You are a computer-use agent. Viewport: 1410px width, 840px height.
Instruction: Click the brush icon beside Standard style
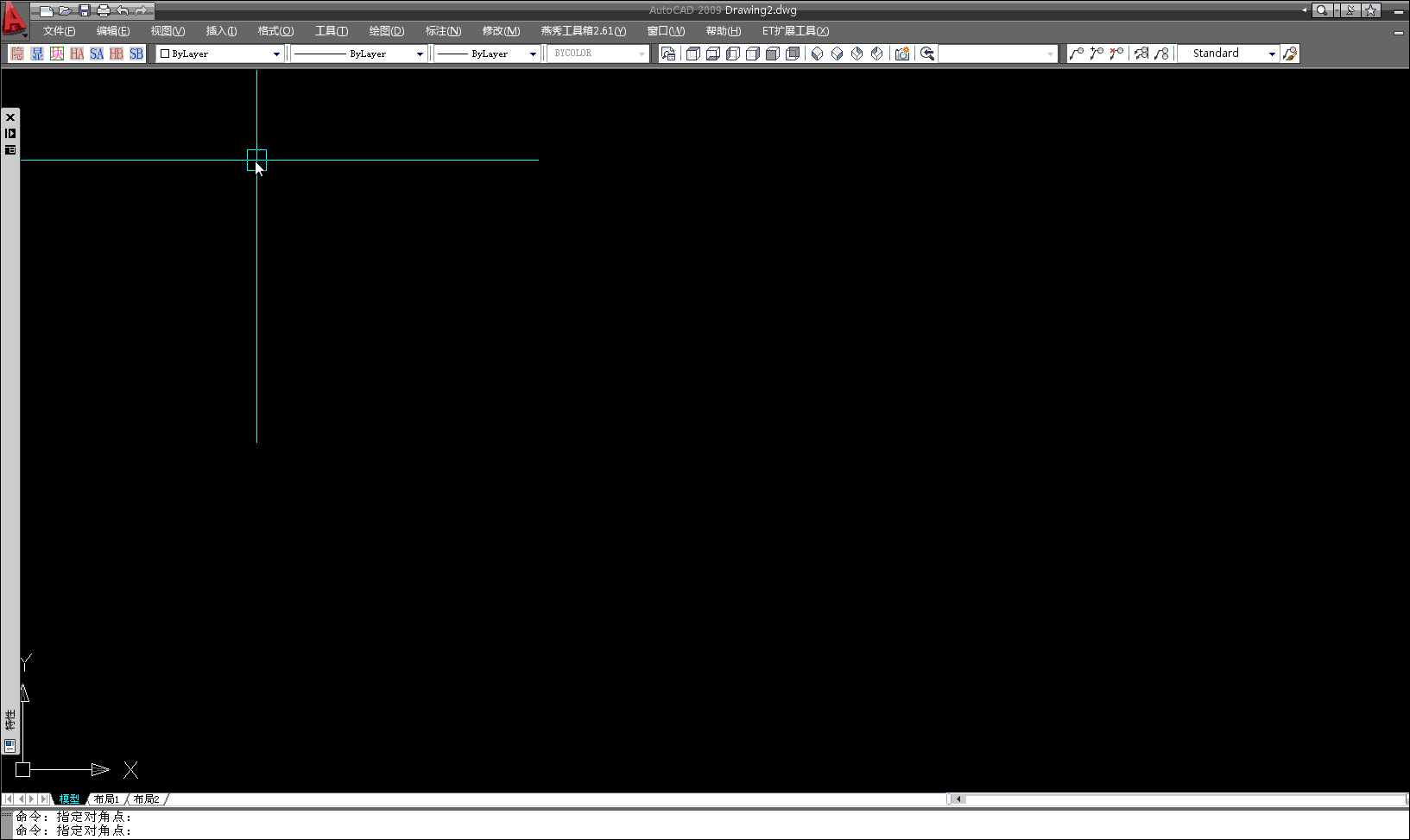1290,54
